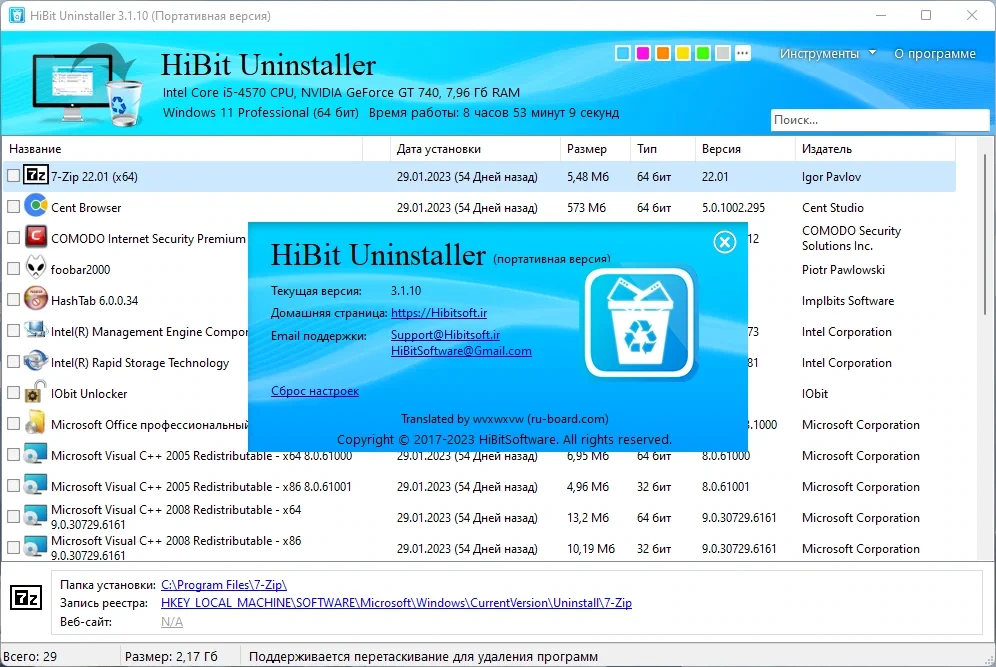The width and height of the screenshot is (996, 667).
Task: Maximize the HiBit Uninstaller window
Action: [x=925, y=15]
